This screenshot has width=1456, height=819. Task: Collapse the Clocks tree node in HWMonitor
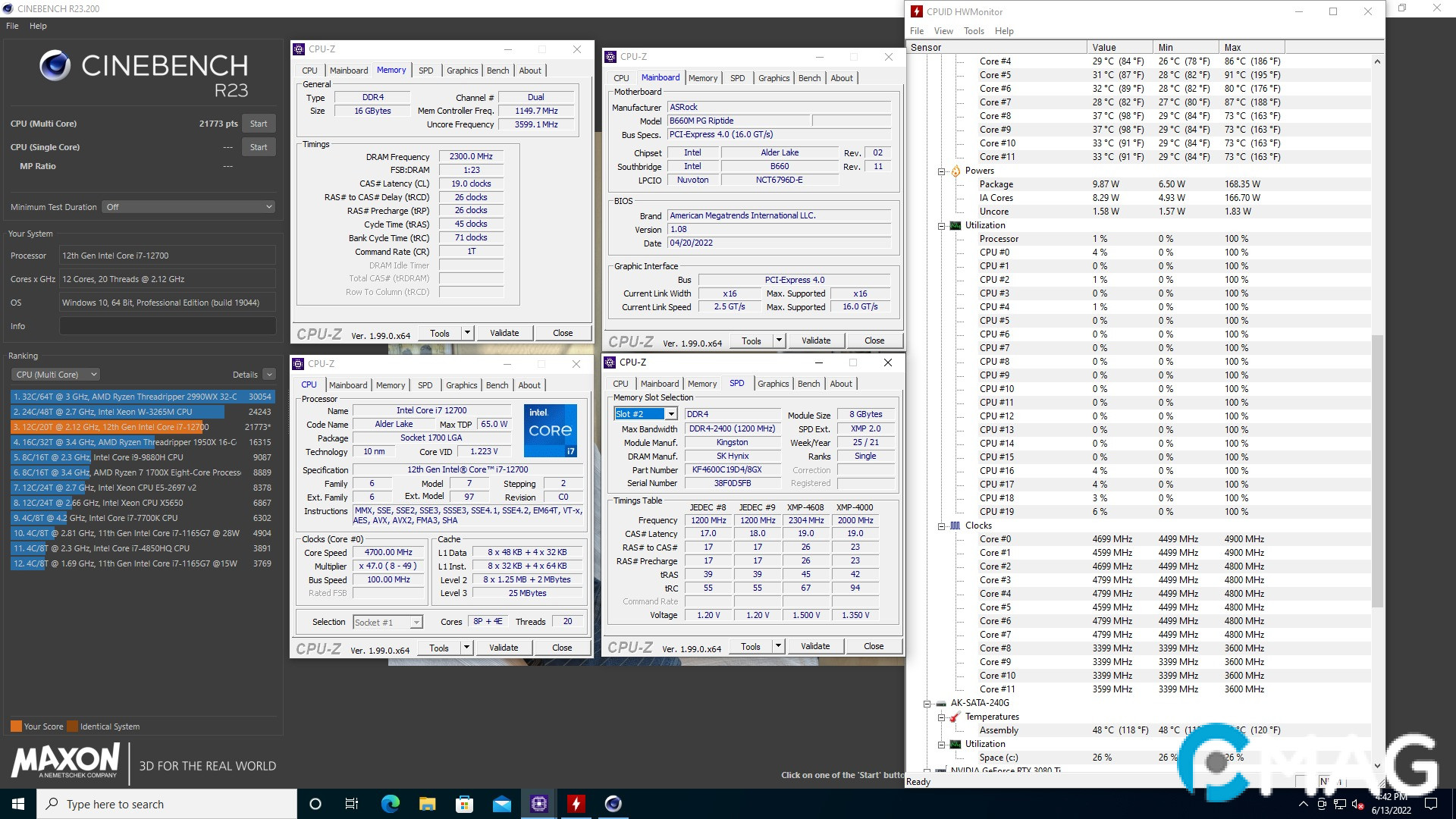941,526
